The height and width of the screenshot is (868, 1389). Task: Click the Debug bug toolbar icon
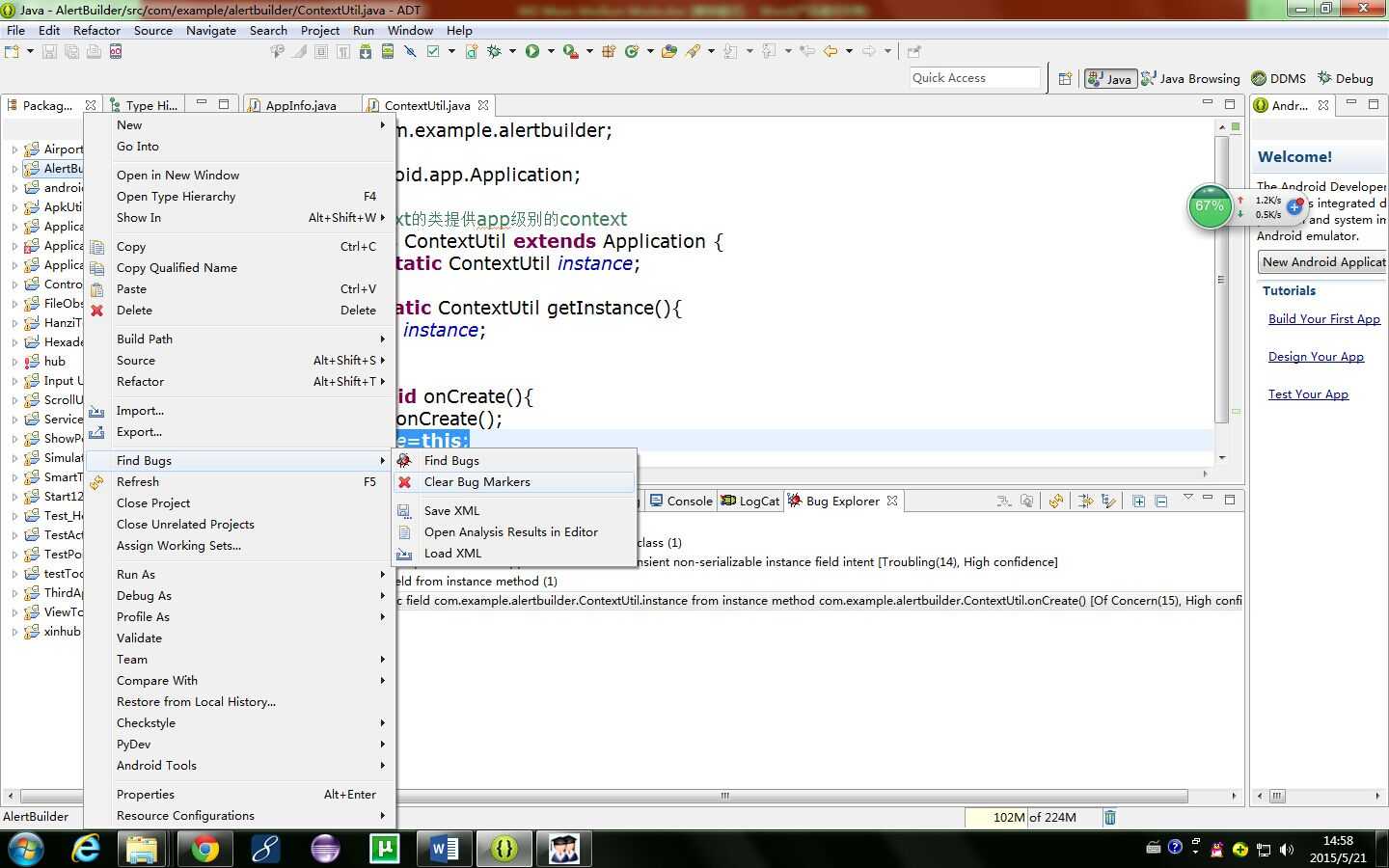coord(494,51)
